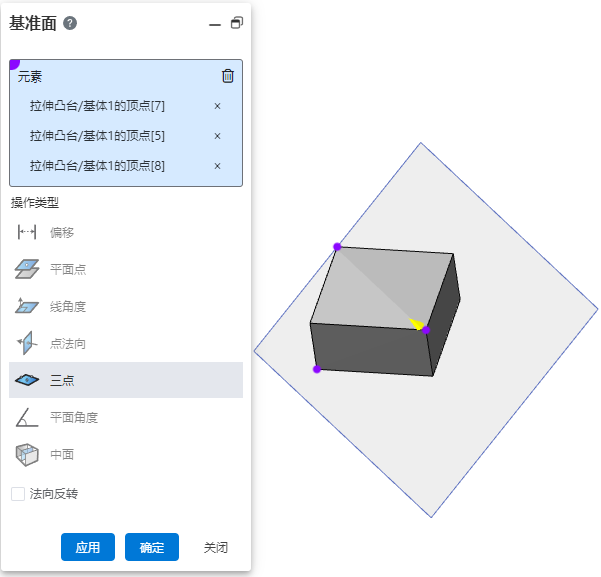
Task: Confirm with the 确定 button
Action: coord(152,547)
